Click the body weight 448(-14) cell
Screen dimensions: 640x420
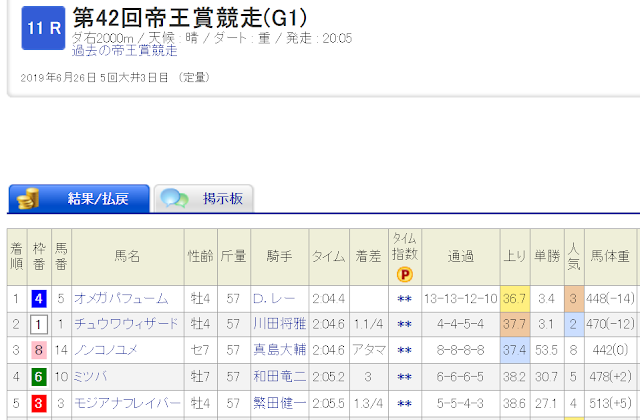pos(610,299)
